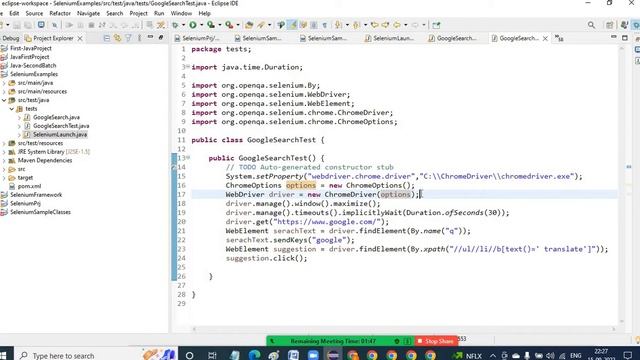Click line 17 in the editor
640x360 pixels.
point(404,194)
